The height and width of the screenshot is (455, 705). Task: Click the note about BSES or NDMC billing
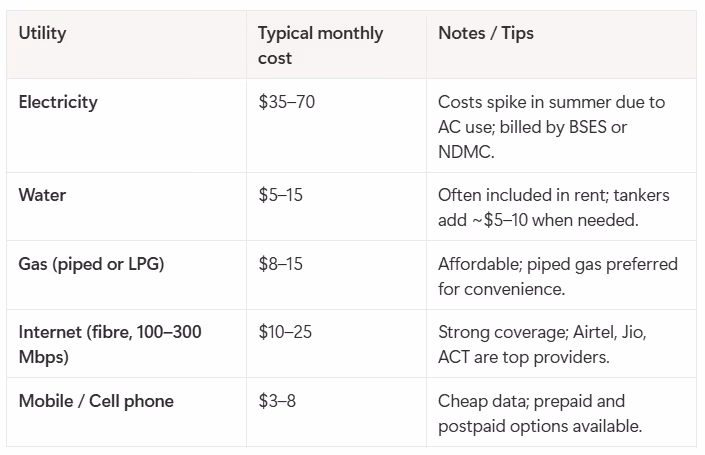click(551, 127)
